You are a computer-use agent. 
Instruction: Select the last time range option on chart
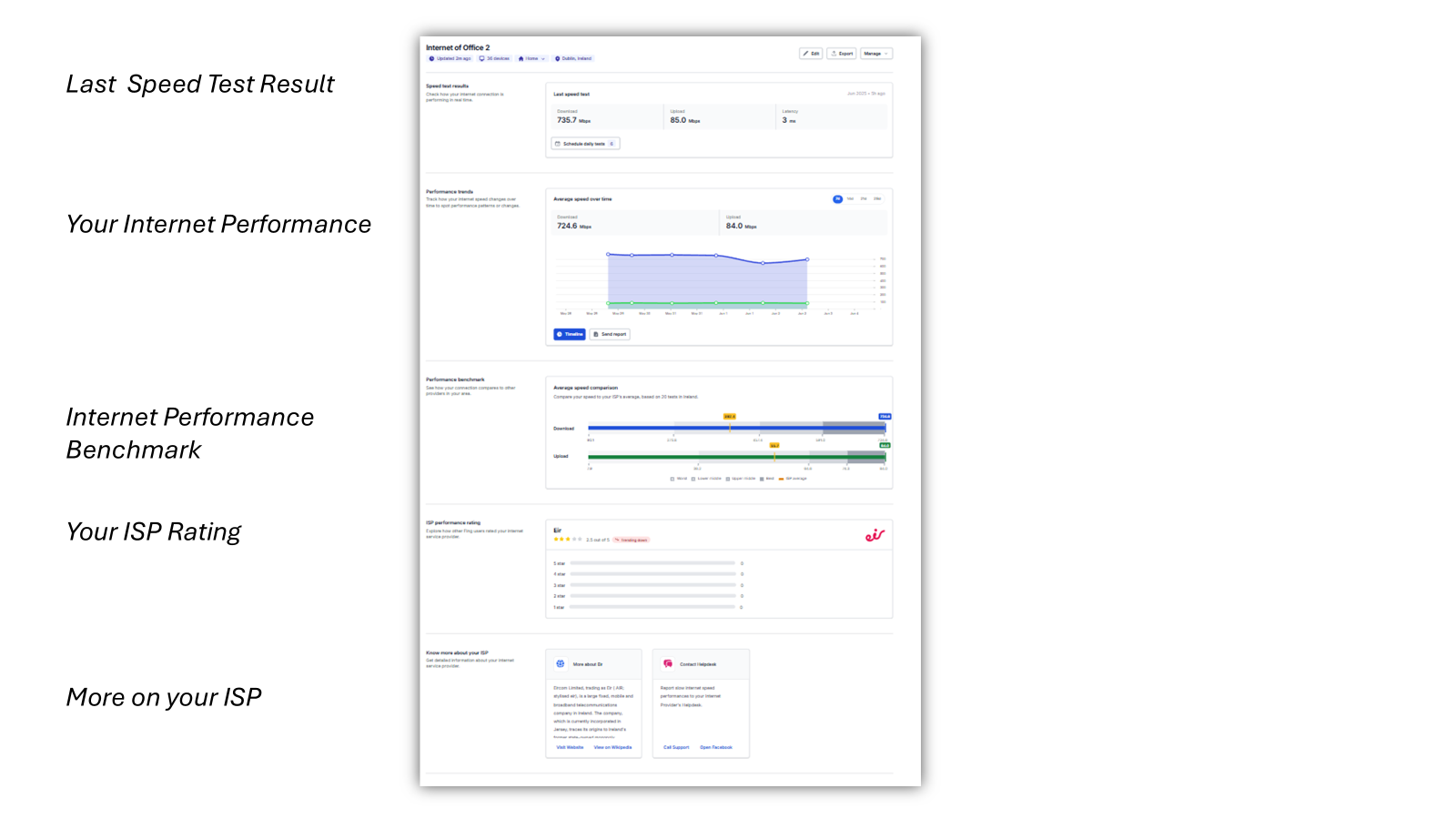877,199
